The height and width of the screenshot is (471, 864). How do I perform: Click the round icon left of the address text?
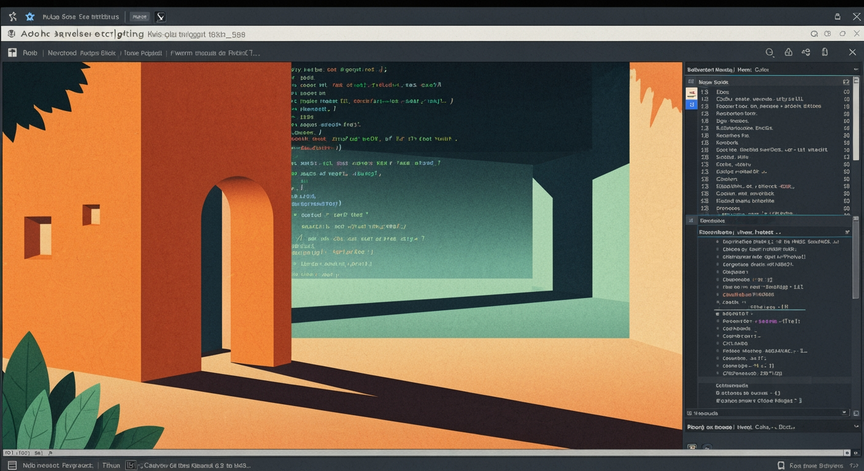point(11,34)
